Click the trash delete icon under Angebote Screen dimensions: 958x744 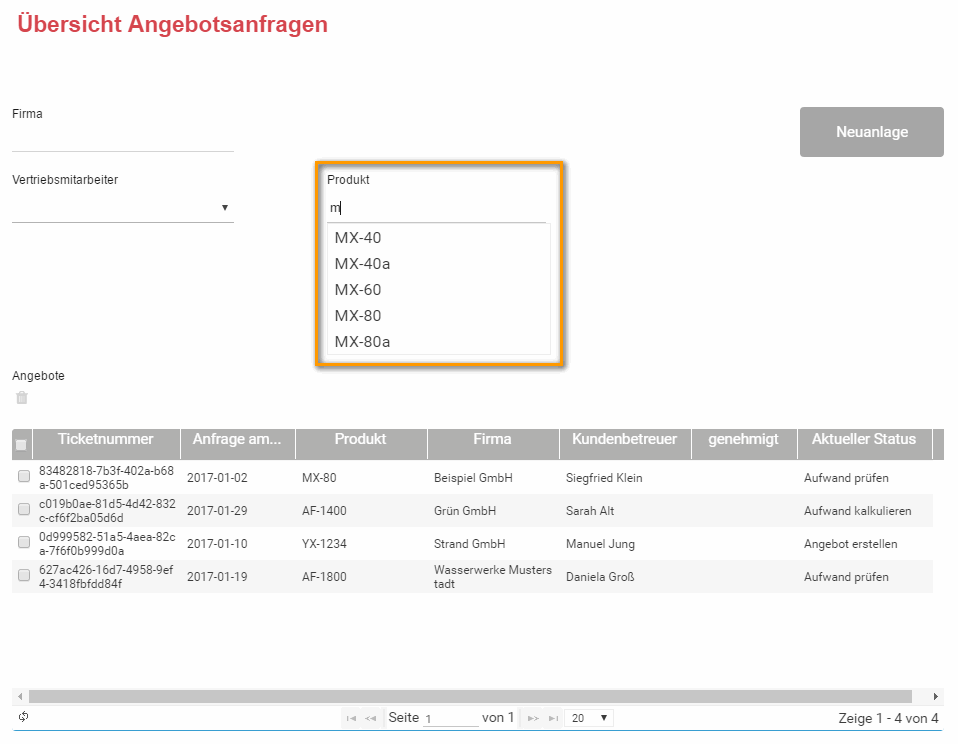pos(22,398)
